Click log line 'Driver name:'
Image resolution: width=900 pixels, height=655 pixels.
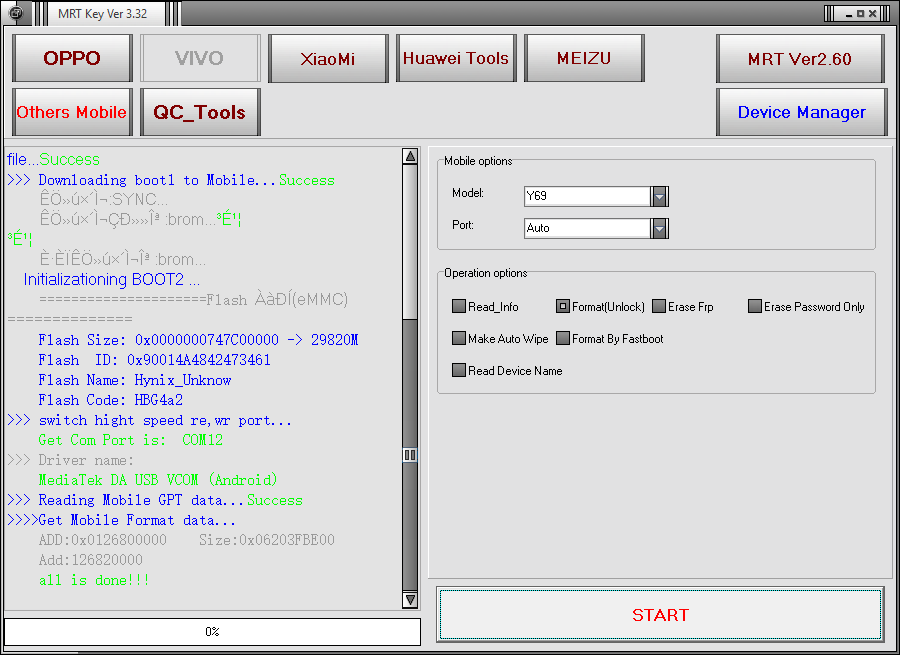pyautogui.click(x=71, y=460)
